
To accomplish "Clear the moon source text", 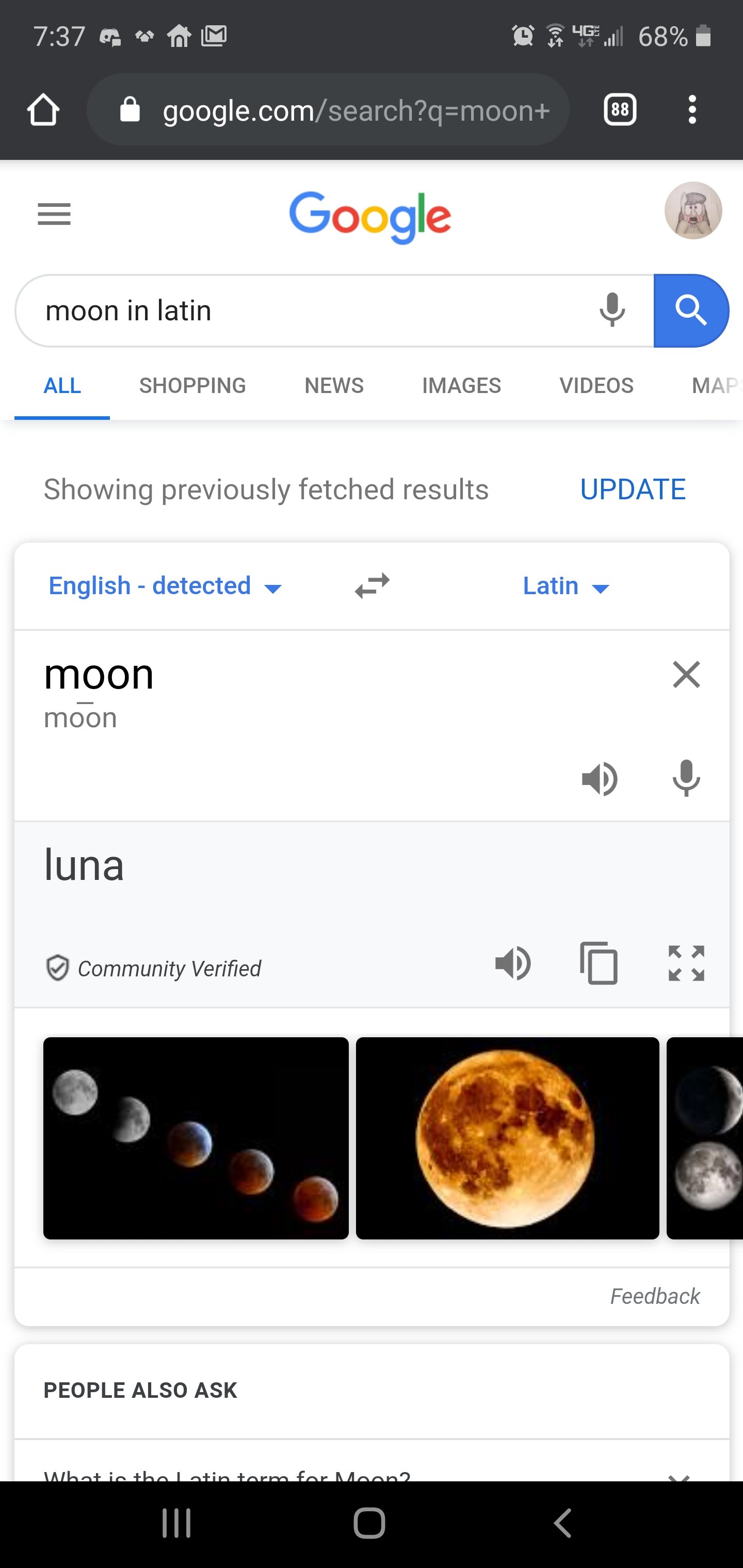I will 686,675.
